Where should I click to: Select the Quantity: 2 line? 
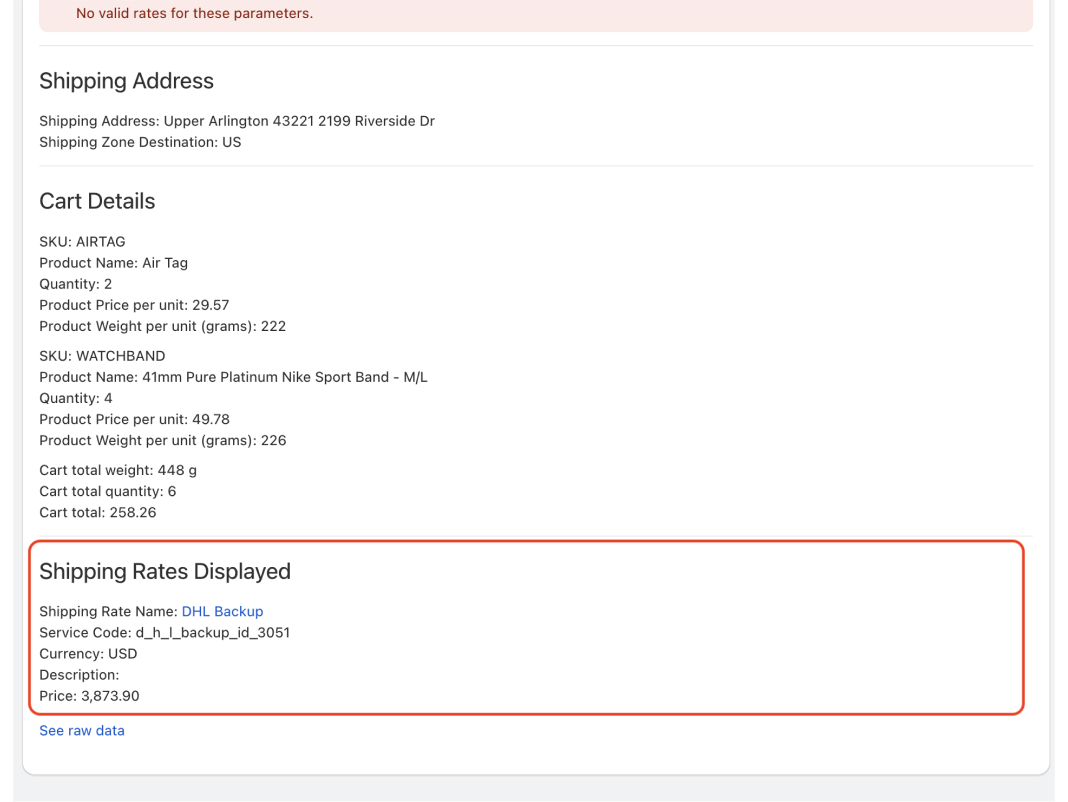point(76,284)
